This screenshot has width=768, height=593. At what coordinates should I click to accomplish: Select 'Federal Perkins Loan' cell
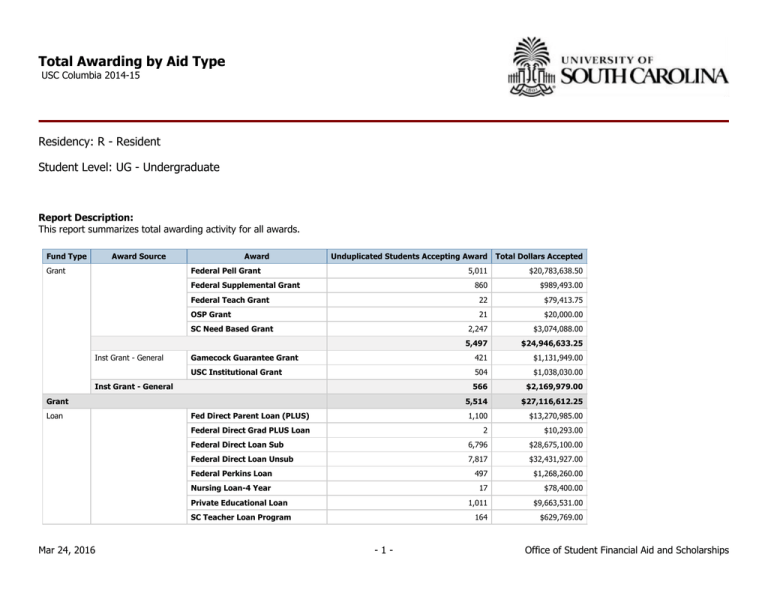tap(257, 474)
